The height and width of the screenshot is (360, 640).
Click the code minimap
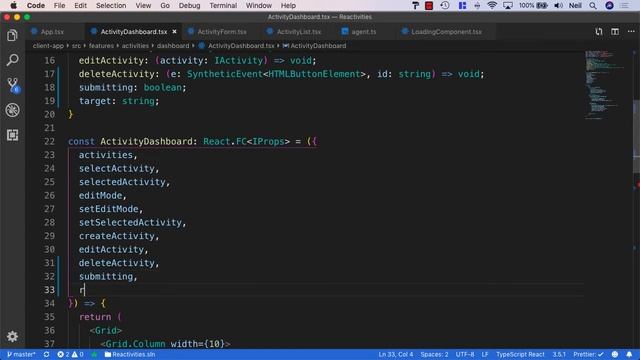point(607,85)
